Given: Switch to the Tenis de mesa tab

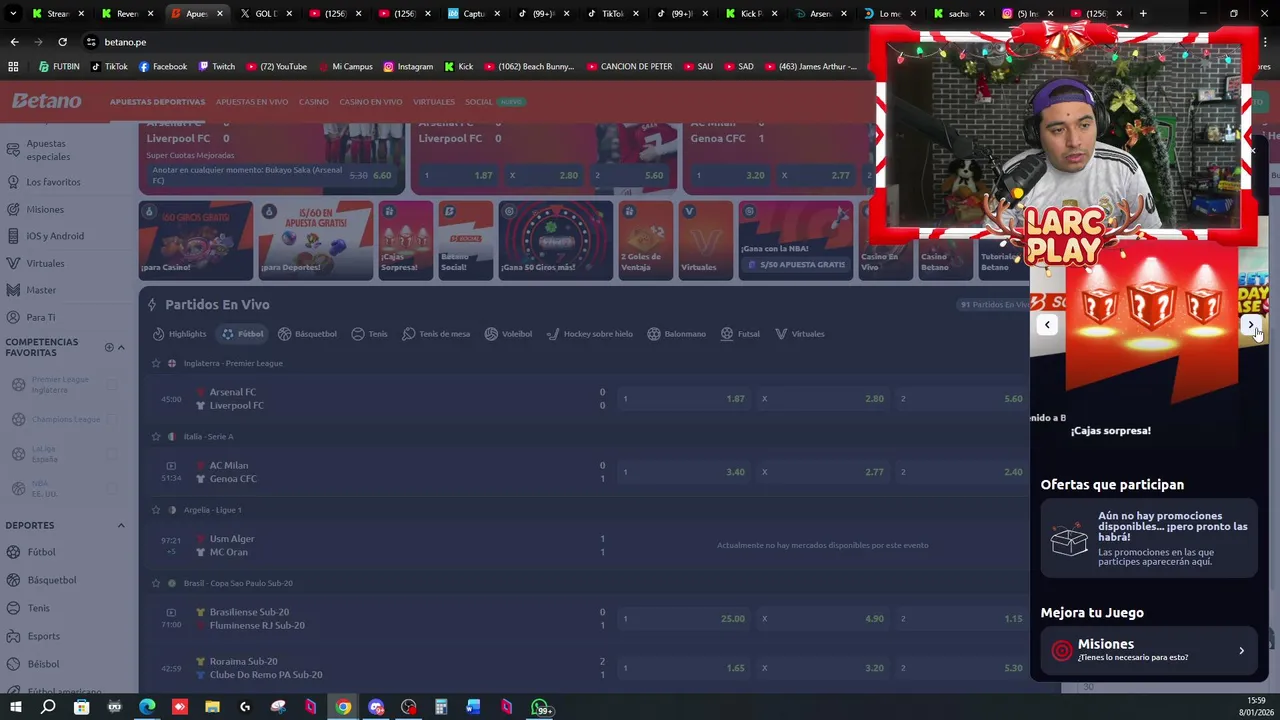Looking at the screenshot, I should point(436,334).
